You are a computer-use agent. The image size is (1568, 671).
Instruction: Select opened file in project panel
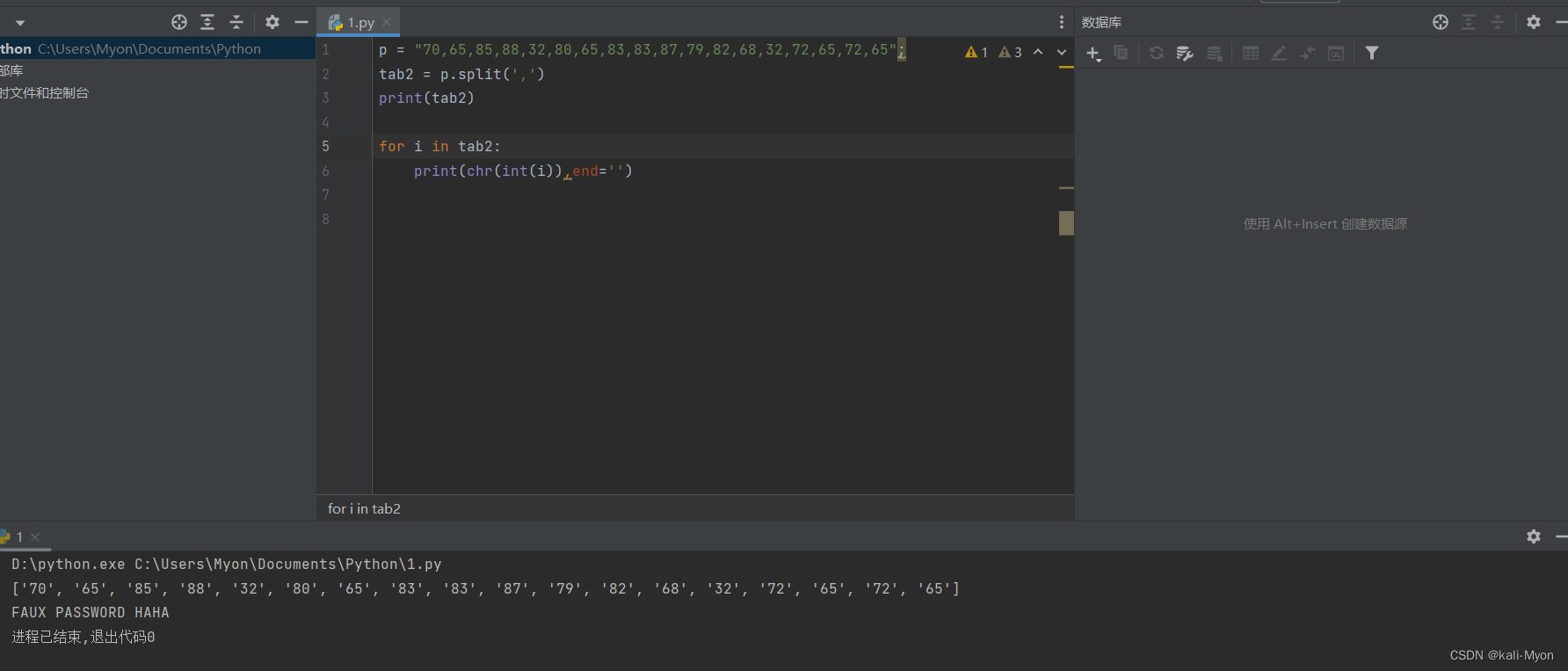point(179,22)
